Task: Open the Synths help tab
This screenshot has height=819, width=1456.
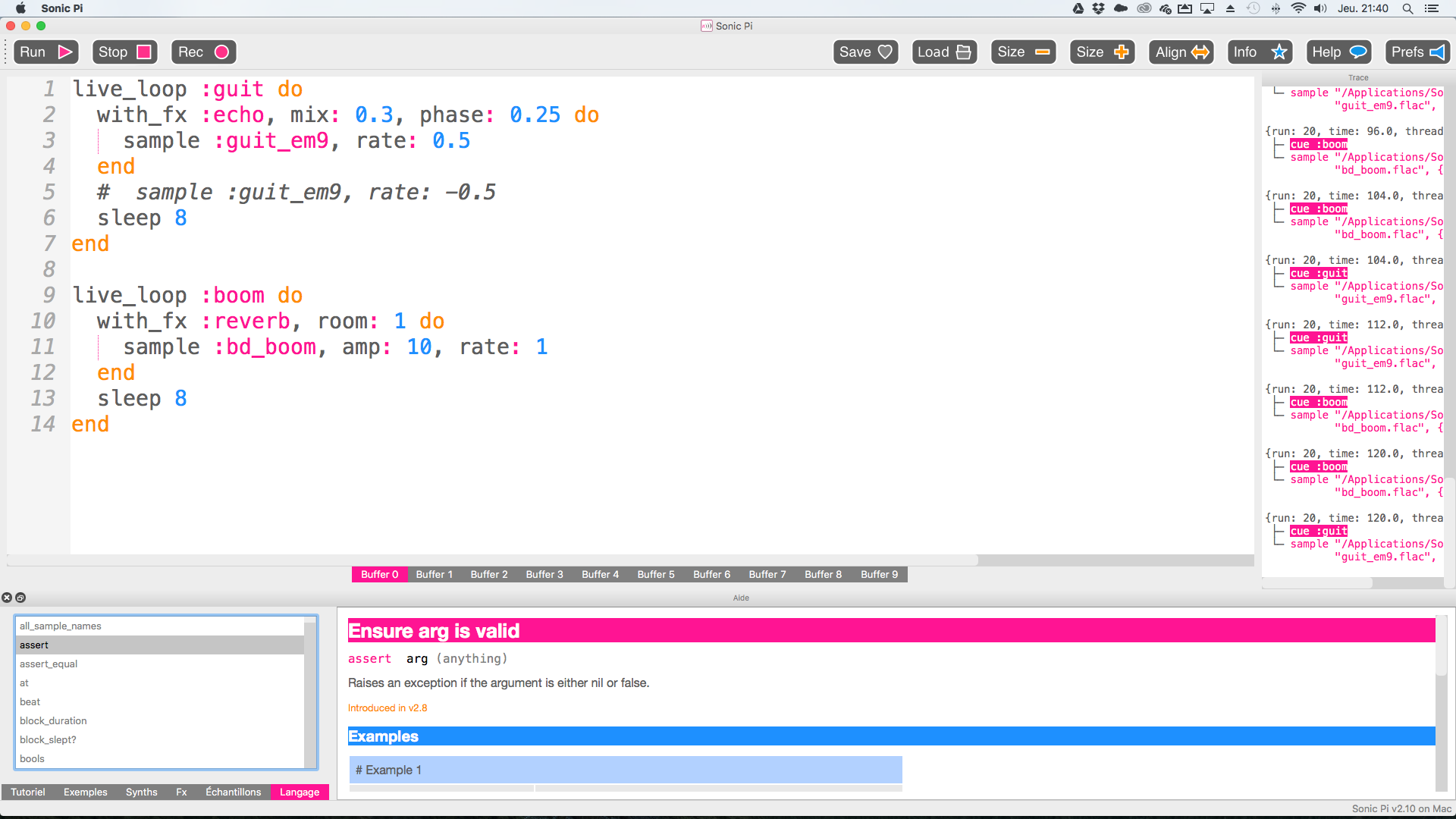Action: (x=142, y=792)
